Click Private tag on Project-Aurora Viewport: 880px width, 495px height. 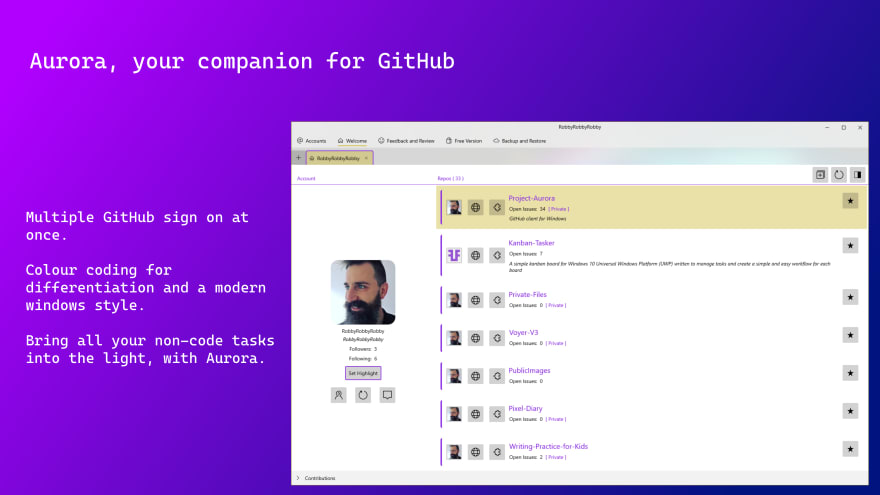558,209
